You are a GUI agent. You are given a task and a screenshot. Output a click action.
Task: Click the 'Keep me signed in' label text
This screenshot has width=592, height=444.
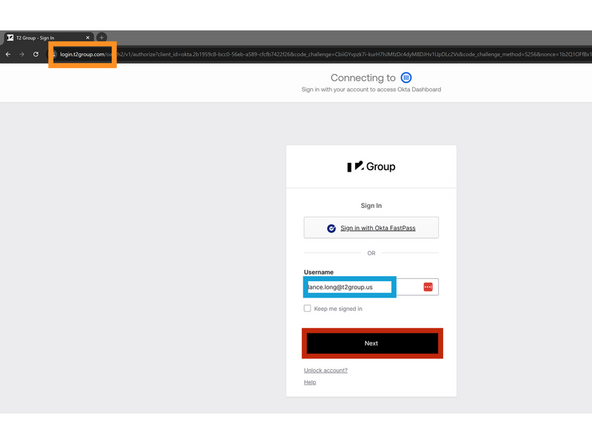(338, 309)
